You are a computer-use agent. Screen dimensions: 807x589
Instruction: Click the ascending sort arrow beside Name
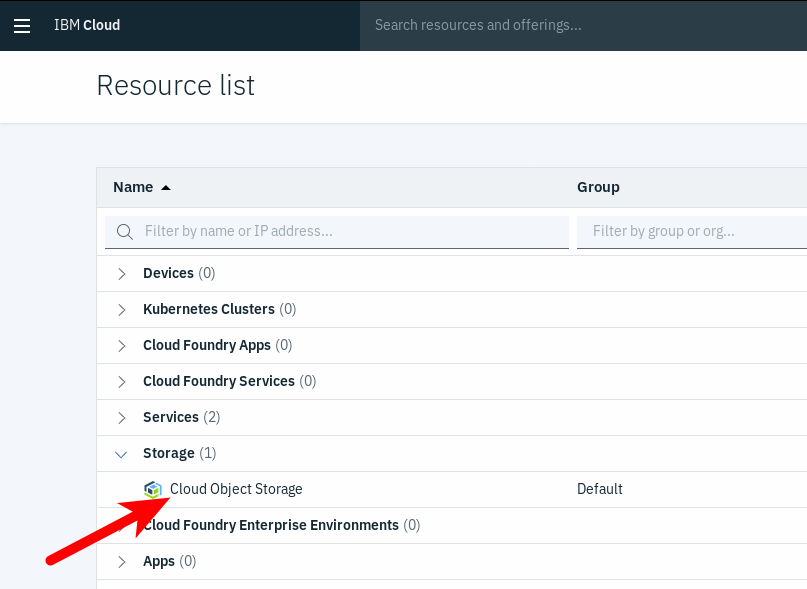166,188
